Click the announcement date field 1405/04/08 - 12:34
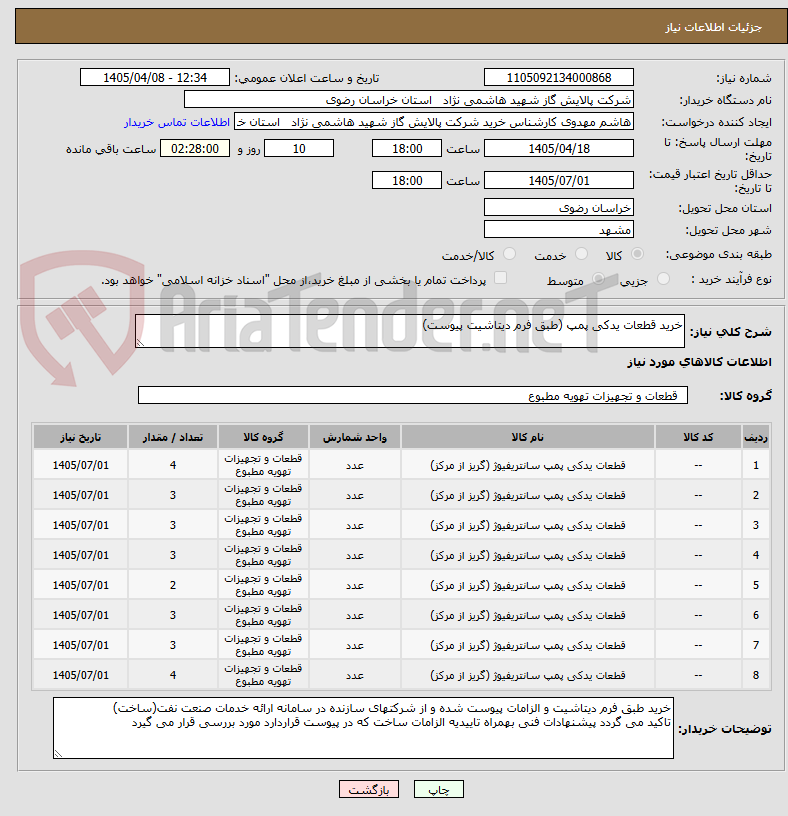This screenshot has height=816, width=788. click(x=155, y=78)
